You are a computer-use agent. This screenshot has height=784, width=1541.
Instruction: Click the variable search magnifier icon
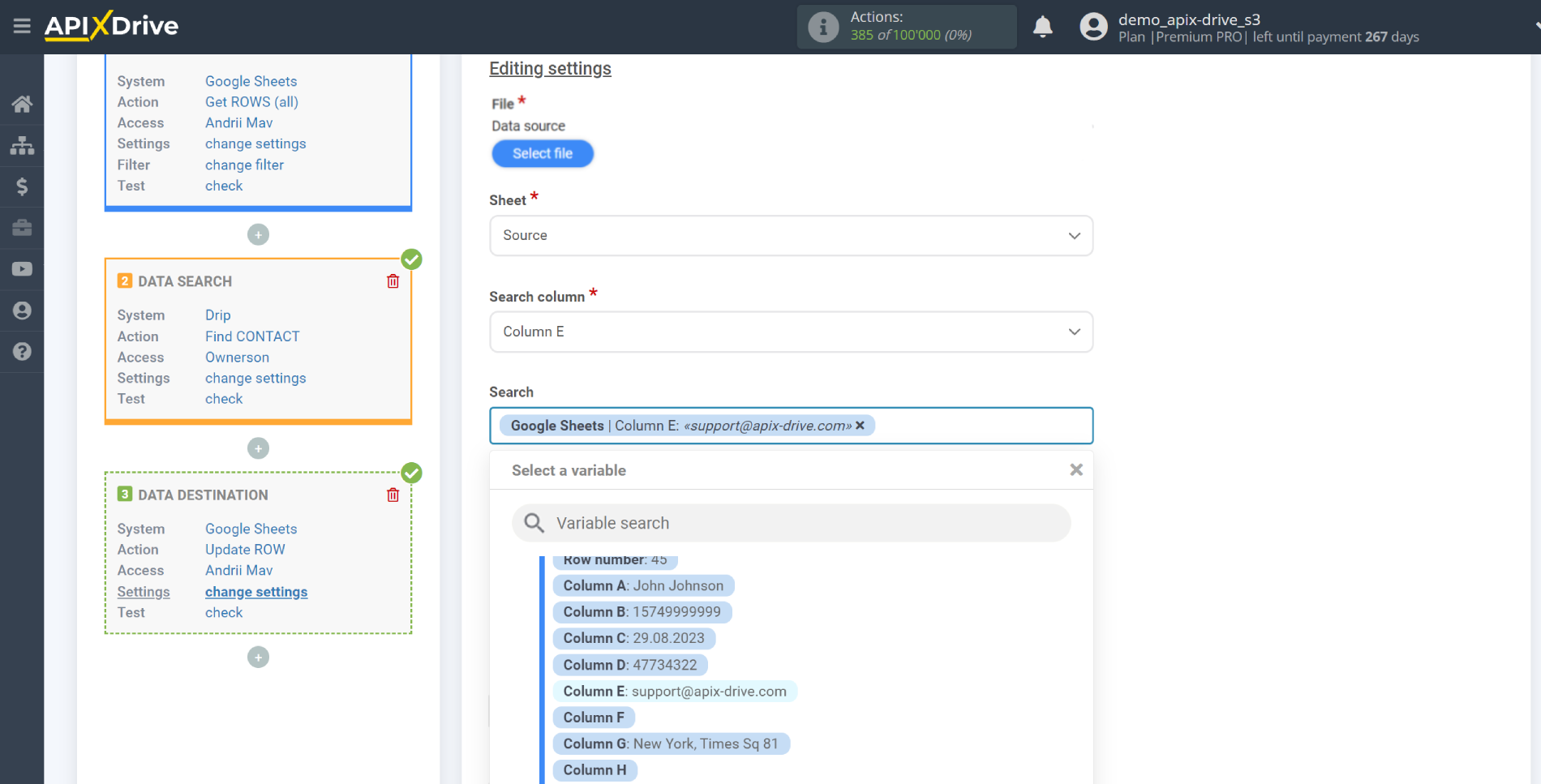click(534, 523)
